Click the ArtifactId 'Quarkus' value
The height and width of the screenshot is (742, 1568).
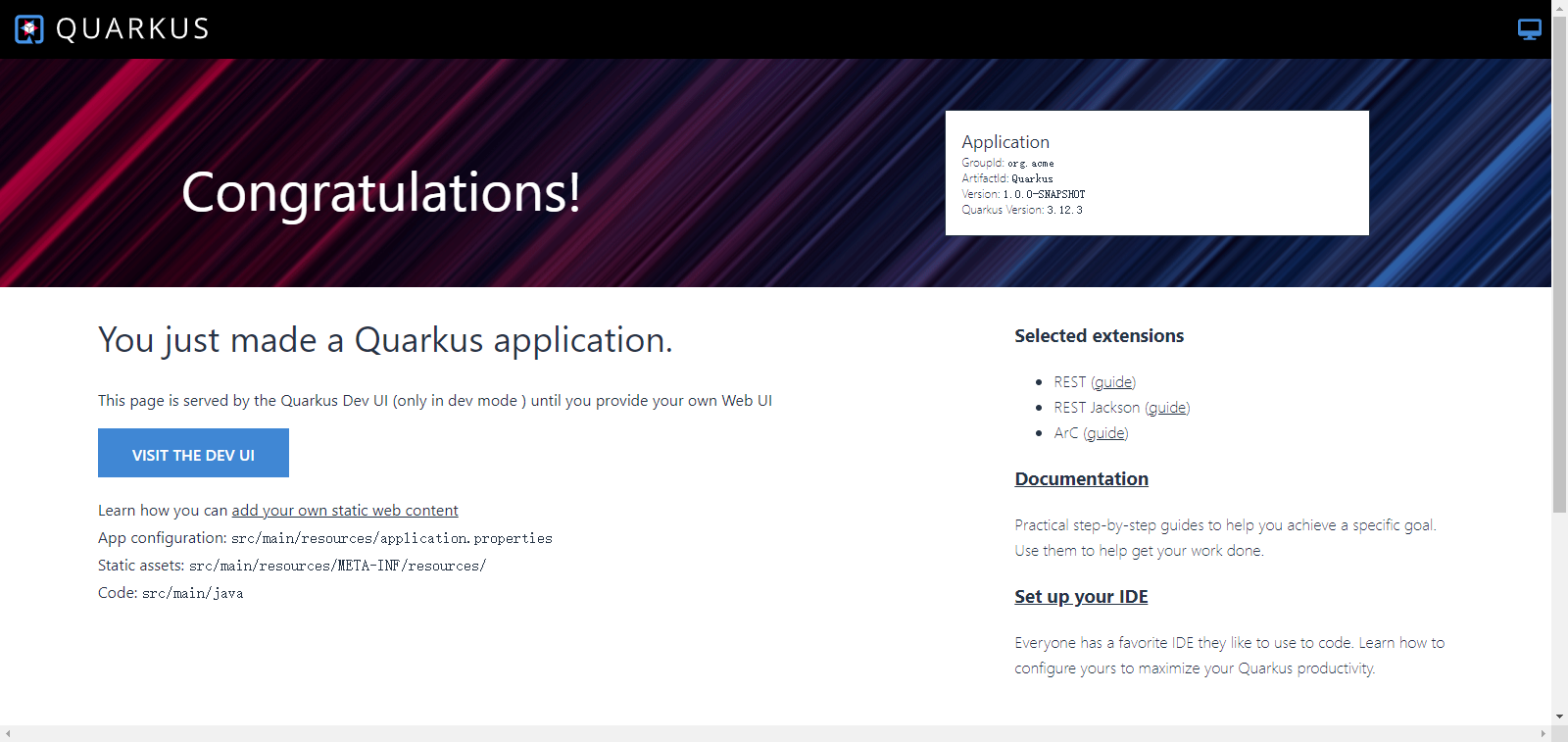pos(1032,179)
